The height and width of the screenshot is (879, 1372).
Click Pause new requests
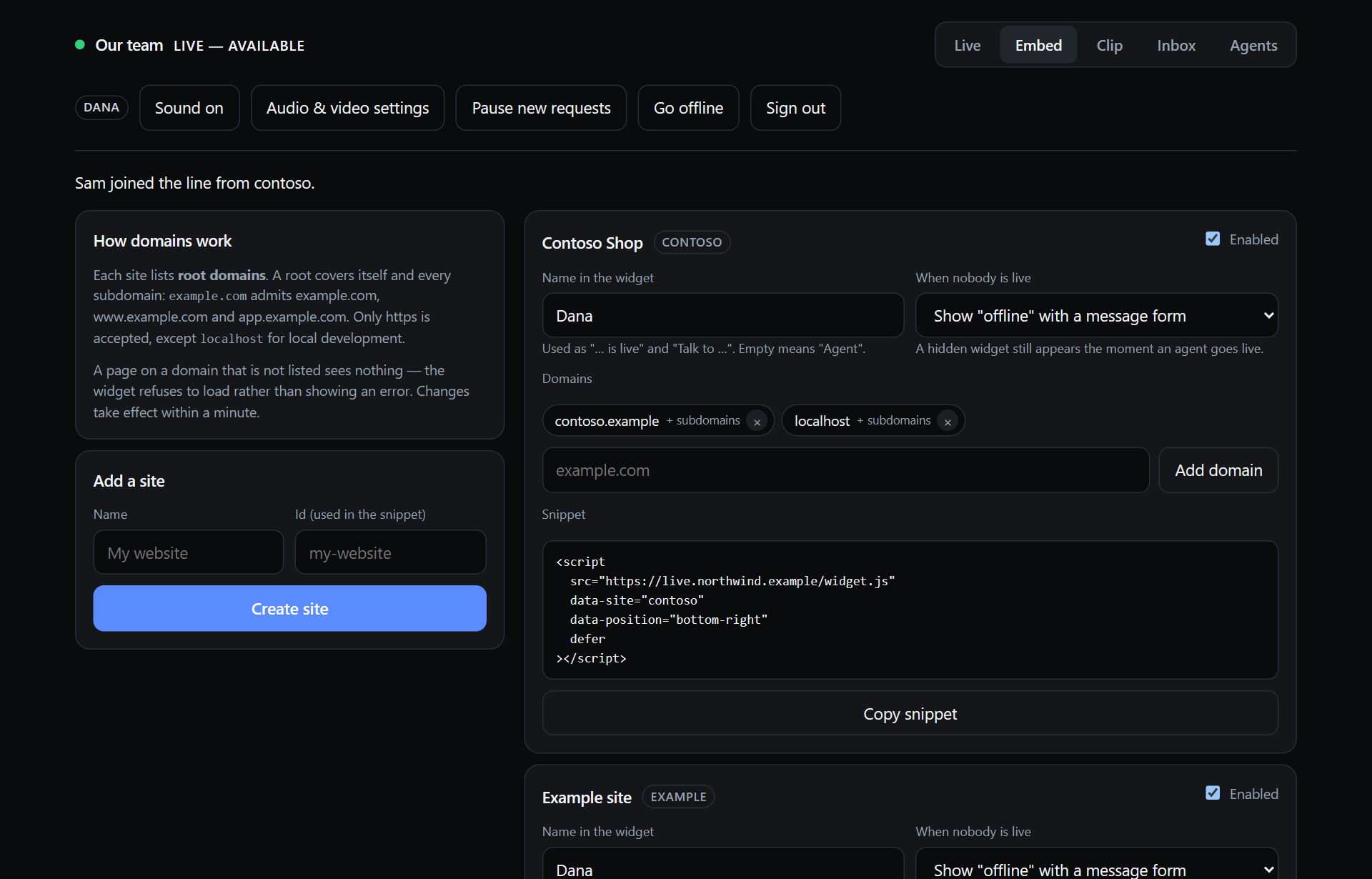[x=541, y=108]
